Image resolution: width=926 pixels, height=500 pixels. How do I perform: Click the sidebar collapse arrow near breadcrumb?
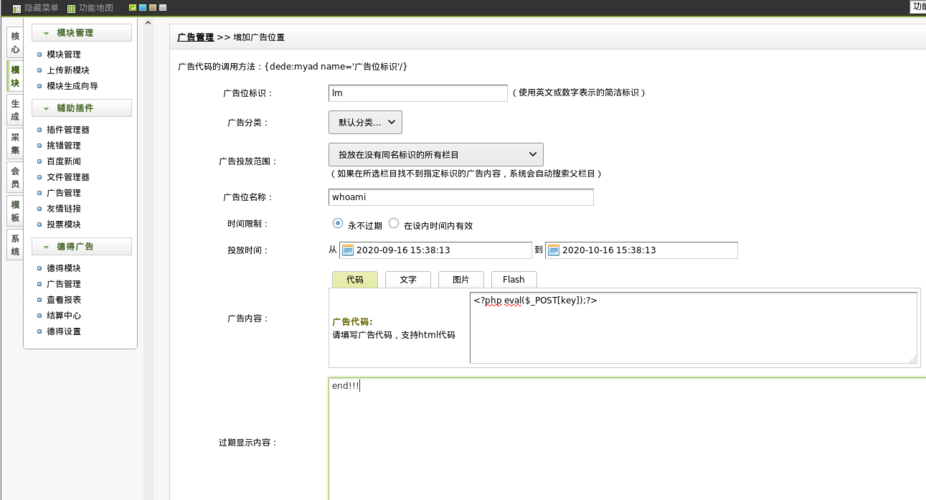(x=148, y=23)
